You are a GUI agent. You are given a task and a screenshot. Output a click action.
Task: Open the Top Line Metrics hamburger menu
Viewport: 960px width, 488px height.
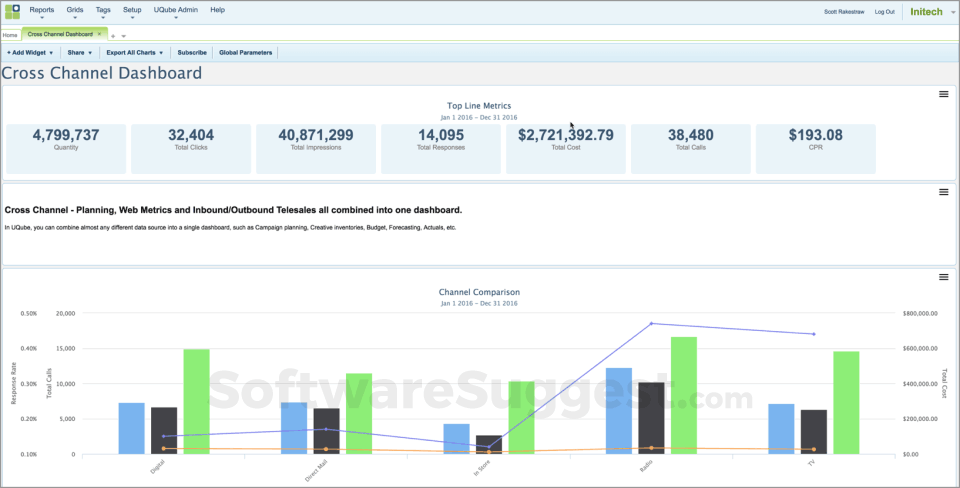(x=943, y=94)
